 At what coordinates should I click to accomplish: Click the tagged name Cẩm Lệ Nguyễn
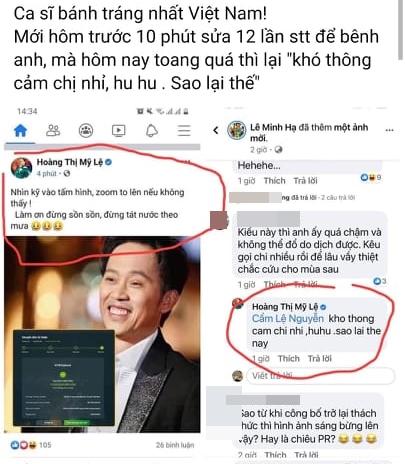pos(288,318)
